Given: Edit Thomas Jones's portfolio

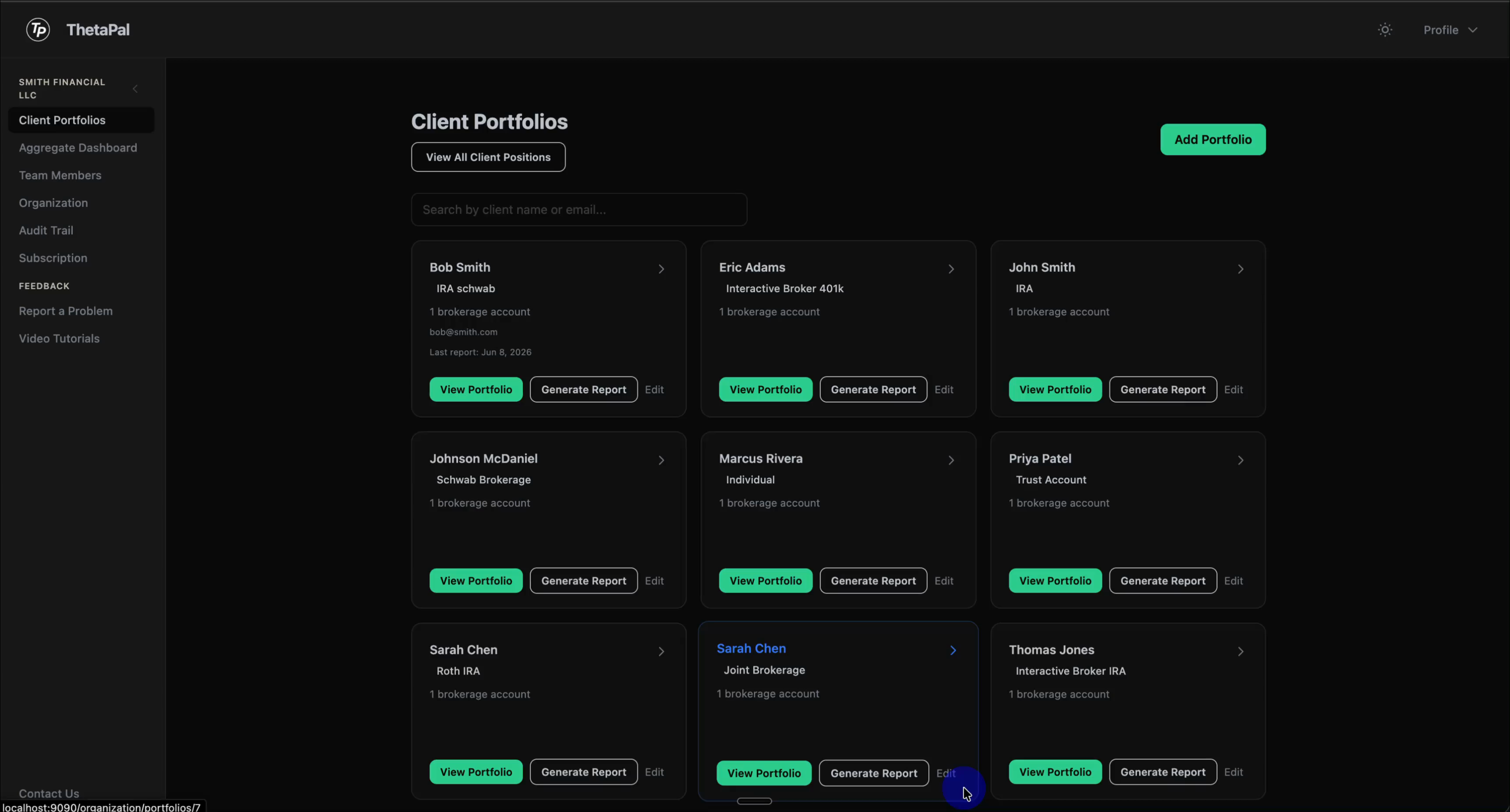Looking at the screenshot, I should point(1234,772).
